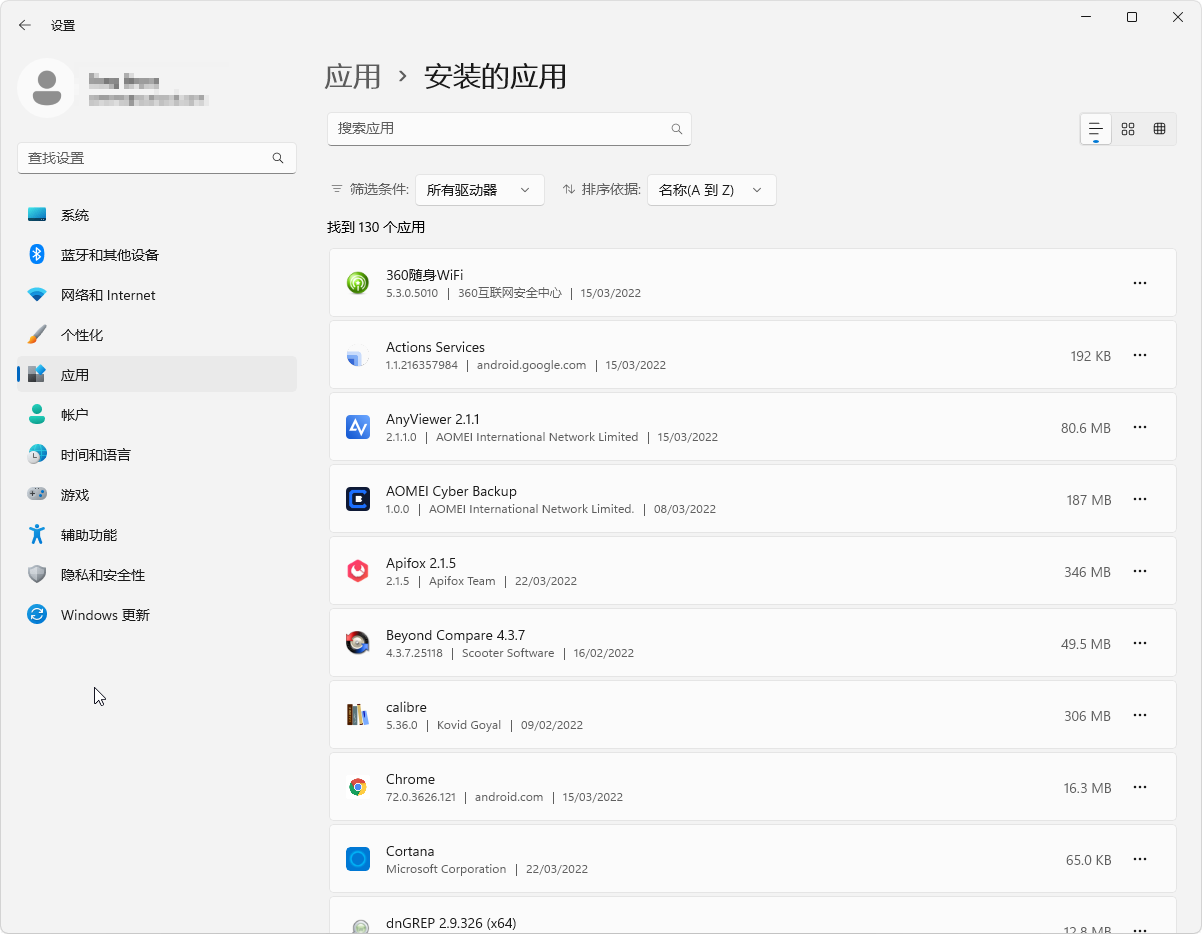
Task: Open more options for Beyond Compare 4.3.7
Action: tap(1140, 643)
